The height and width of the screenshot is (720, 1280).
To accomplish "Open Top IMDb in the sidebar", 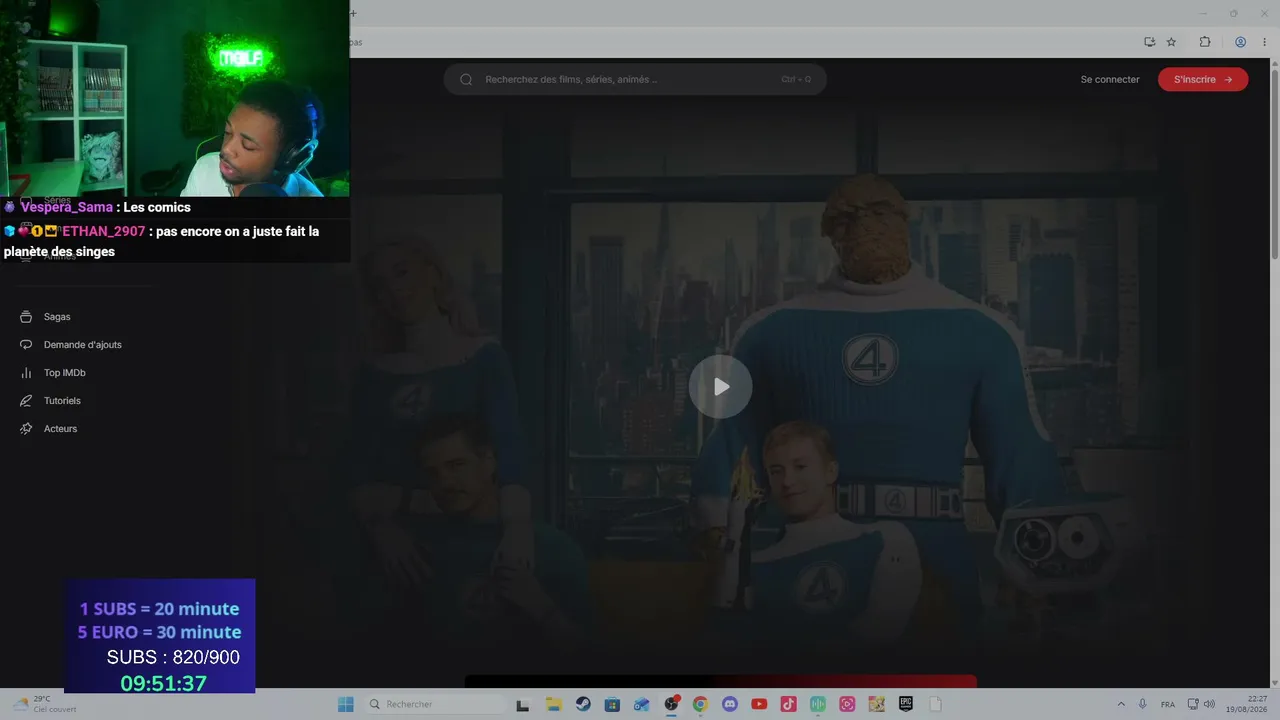I will (x=65, y=373).
